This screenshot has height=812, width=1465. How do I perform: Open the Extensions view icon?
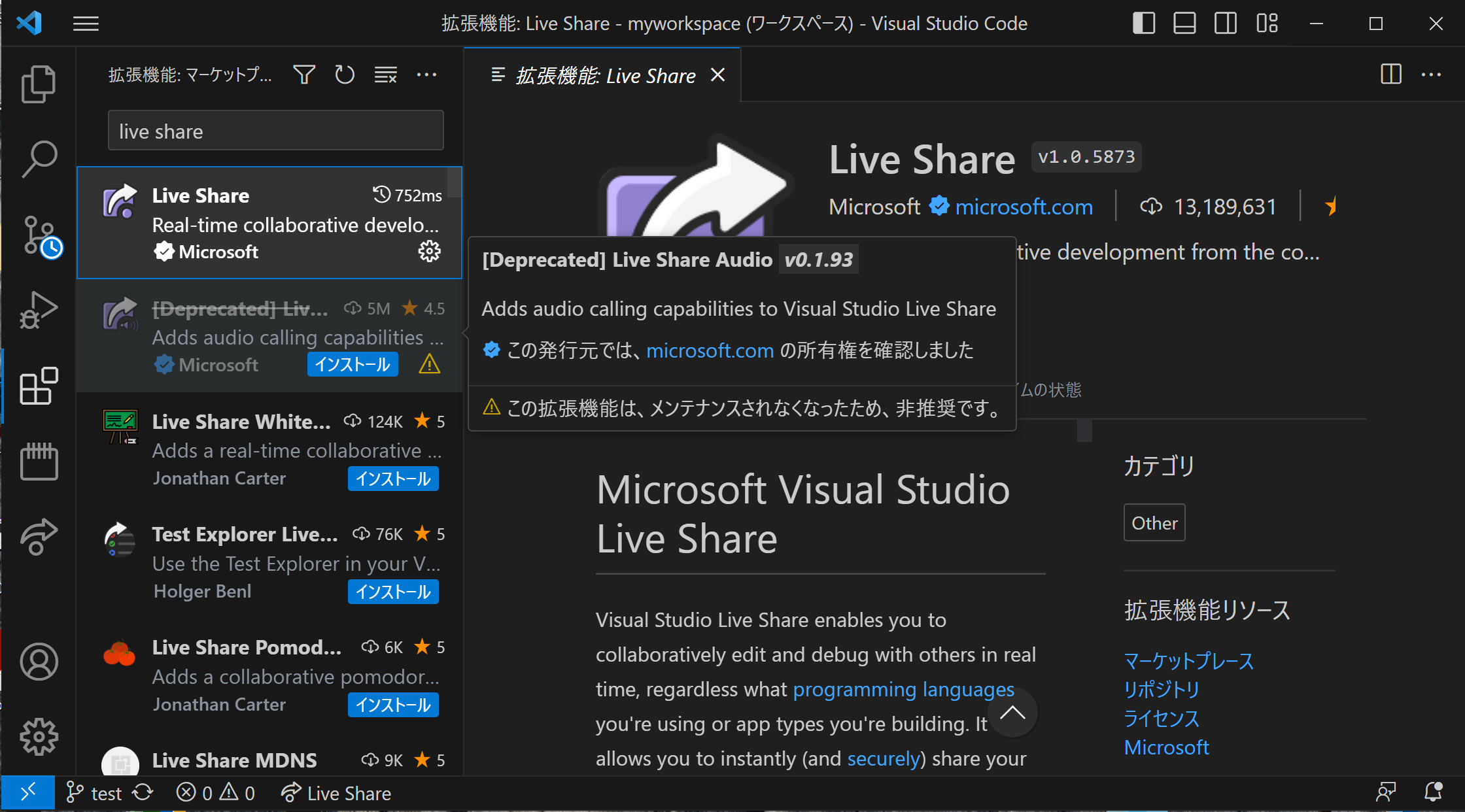(39, 386)
